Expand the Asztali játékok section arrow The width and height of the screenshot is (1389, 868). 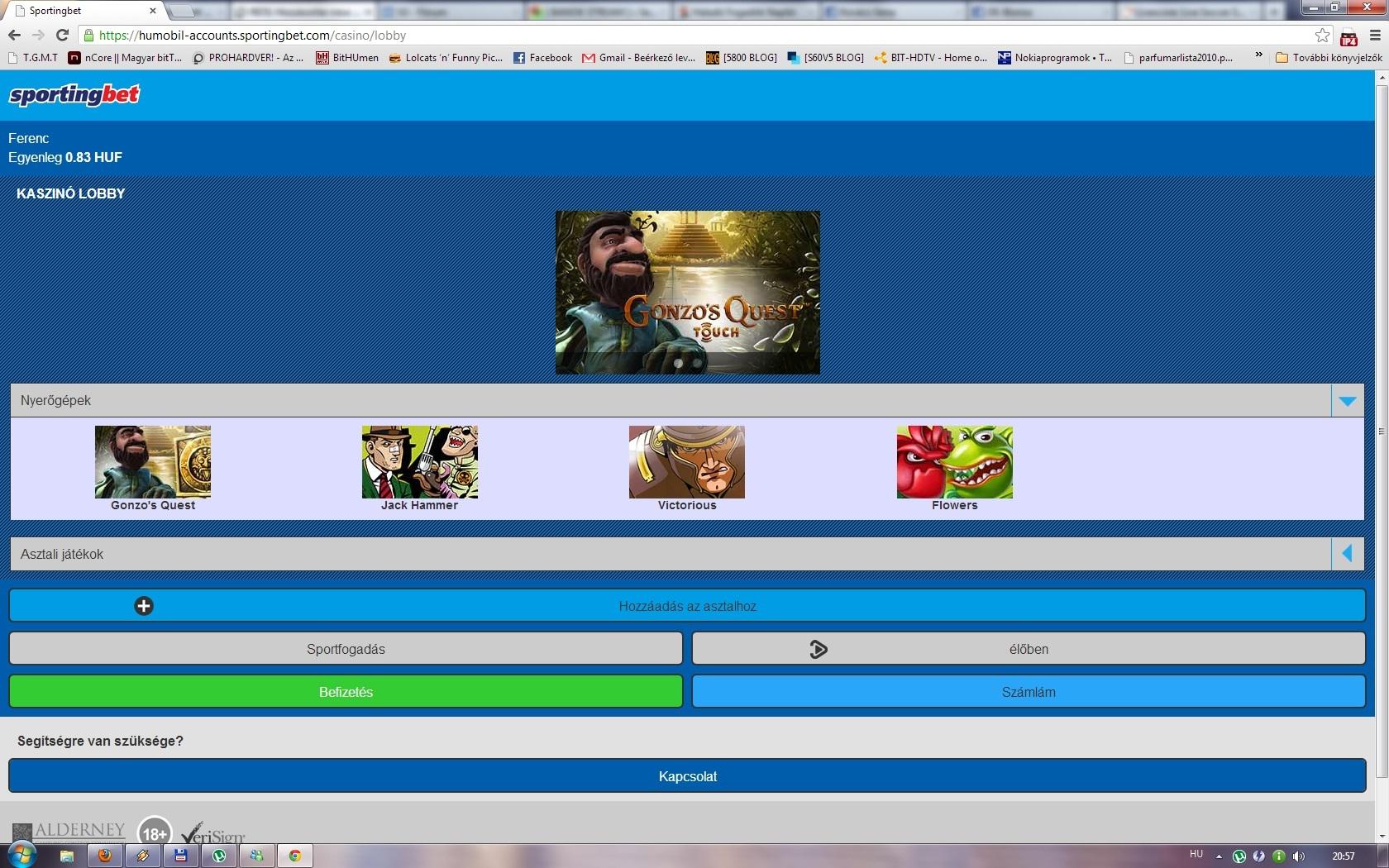pyautogui.click(x=1348, y=554)
